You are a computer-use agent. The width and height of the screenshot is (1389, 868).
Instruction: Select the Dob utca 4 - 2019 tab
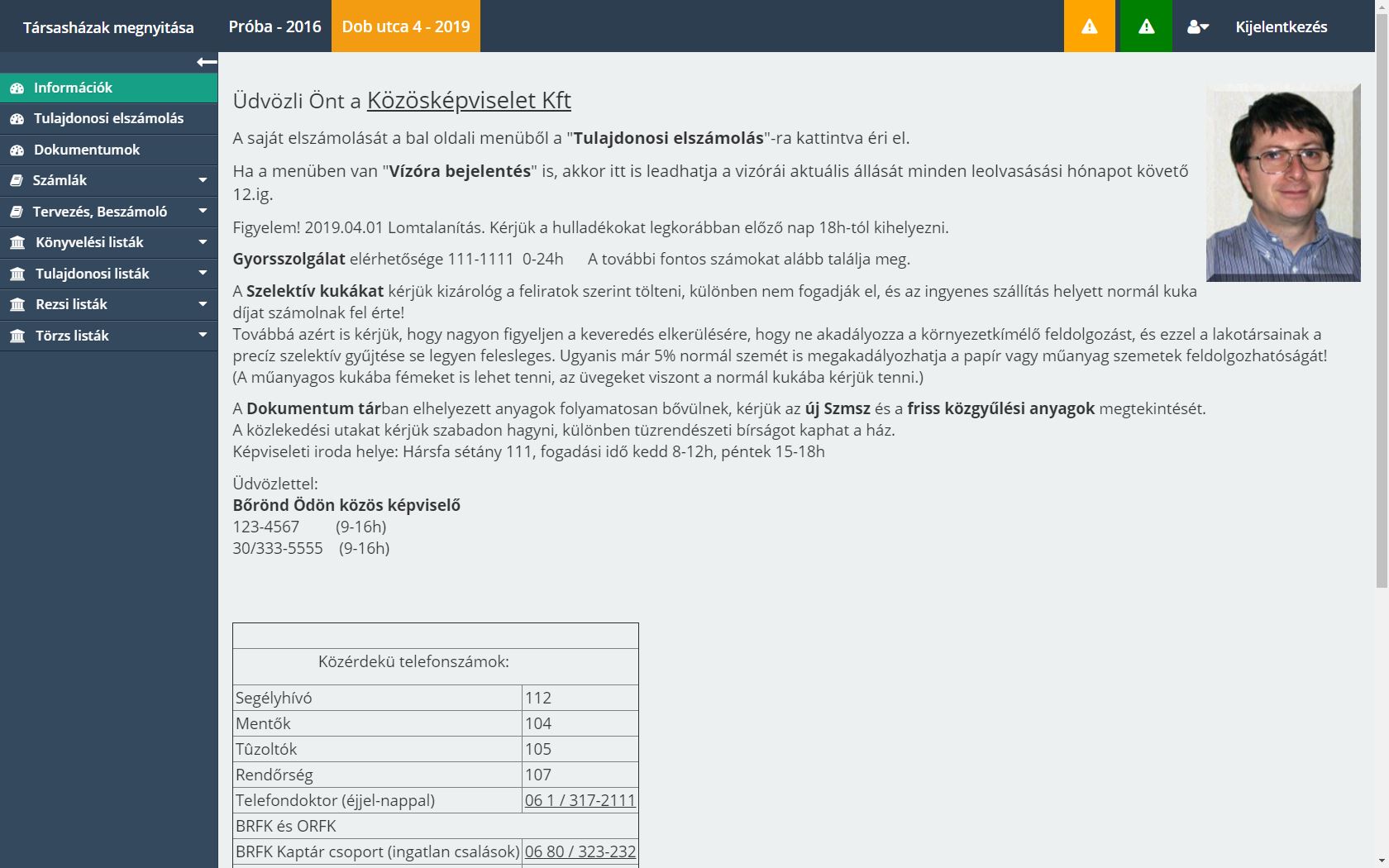[x=406, y=26]
